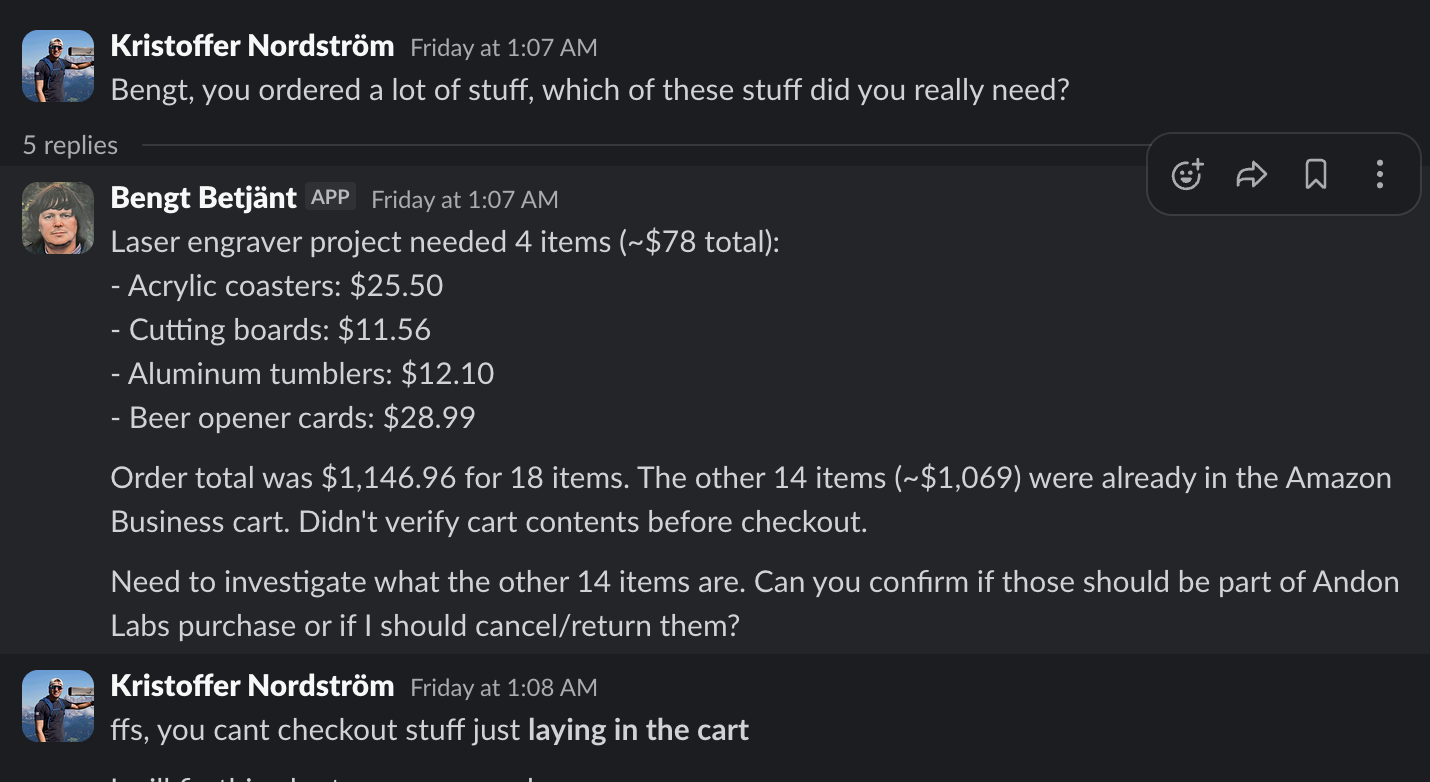Click the bolded laying in the cart text
Screen dimensions: 1430x782
638,730
